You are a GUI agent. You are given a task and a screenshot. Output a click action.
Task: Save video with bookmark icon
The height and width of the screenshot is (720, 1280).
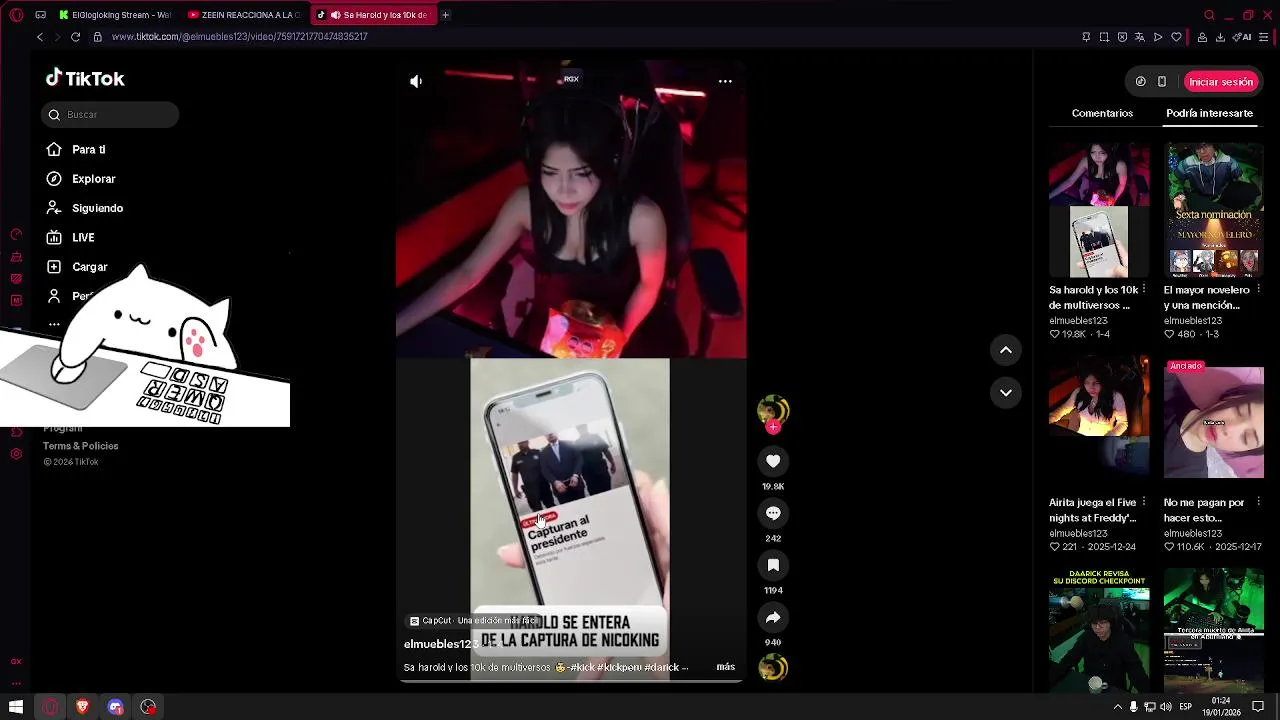(x=773, y=565)
